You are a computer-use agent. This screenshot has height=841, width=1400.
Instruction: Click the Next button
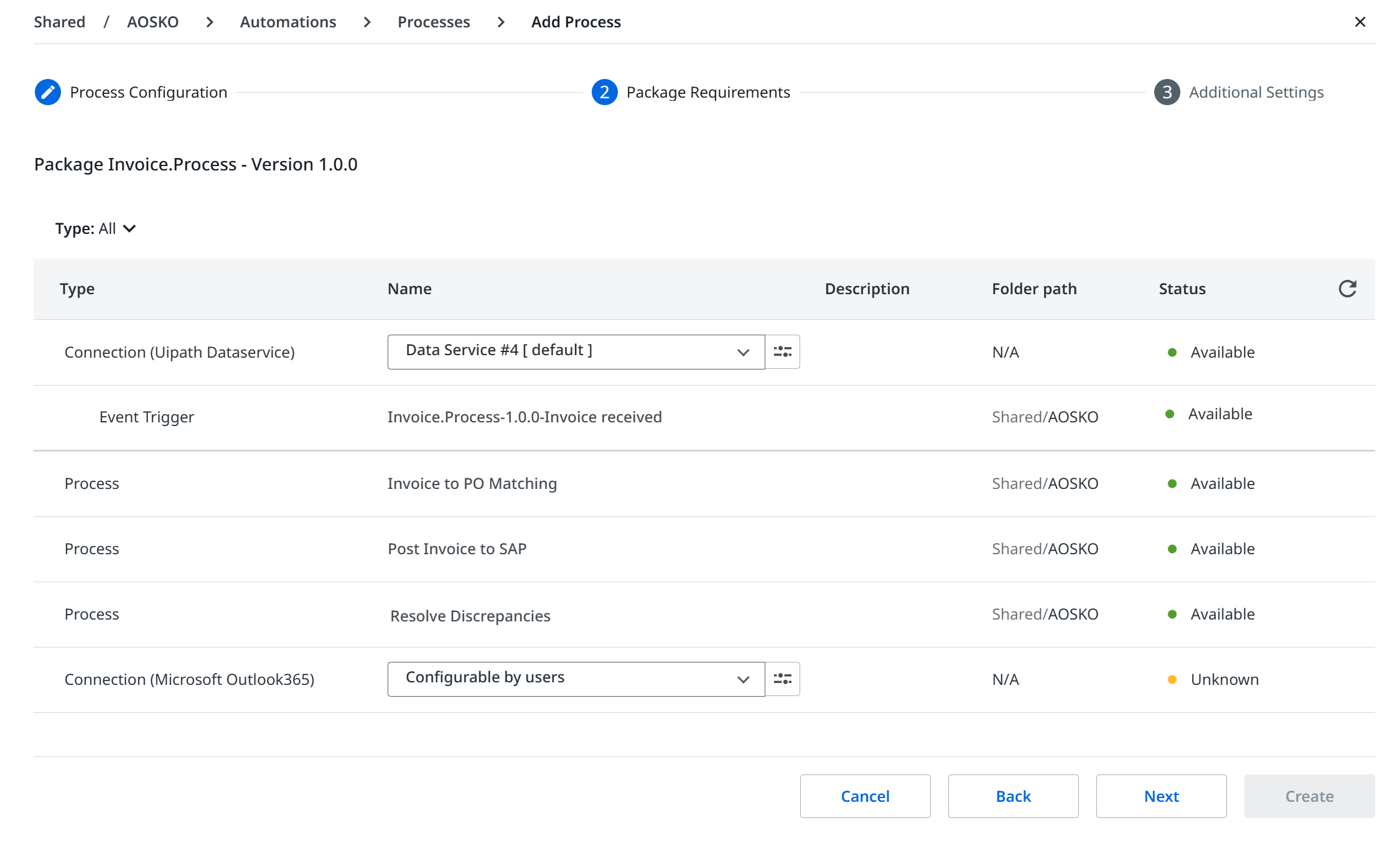click(x=1162, y=796)
